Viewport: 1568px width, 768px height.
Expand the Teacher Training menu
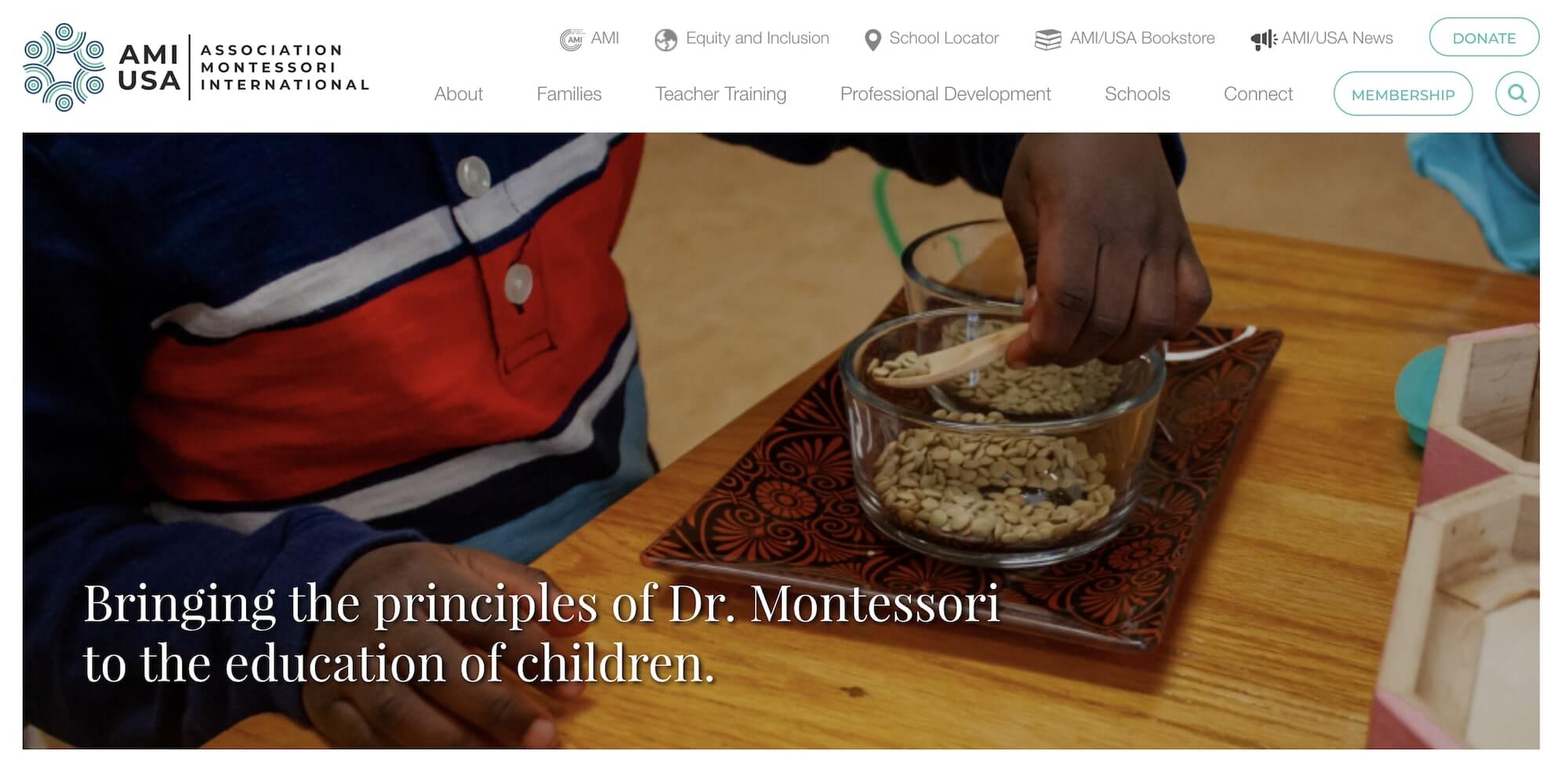tap(720, 94)
